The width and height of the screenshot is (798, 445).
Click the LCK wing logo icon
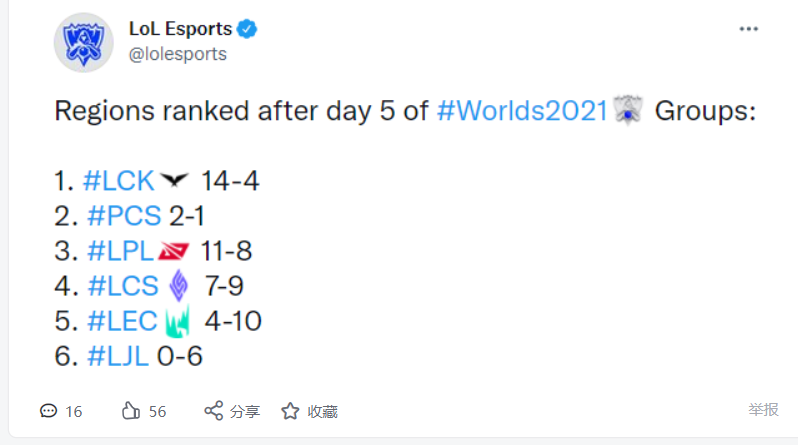[x=174, y=180]
